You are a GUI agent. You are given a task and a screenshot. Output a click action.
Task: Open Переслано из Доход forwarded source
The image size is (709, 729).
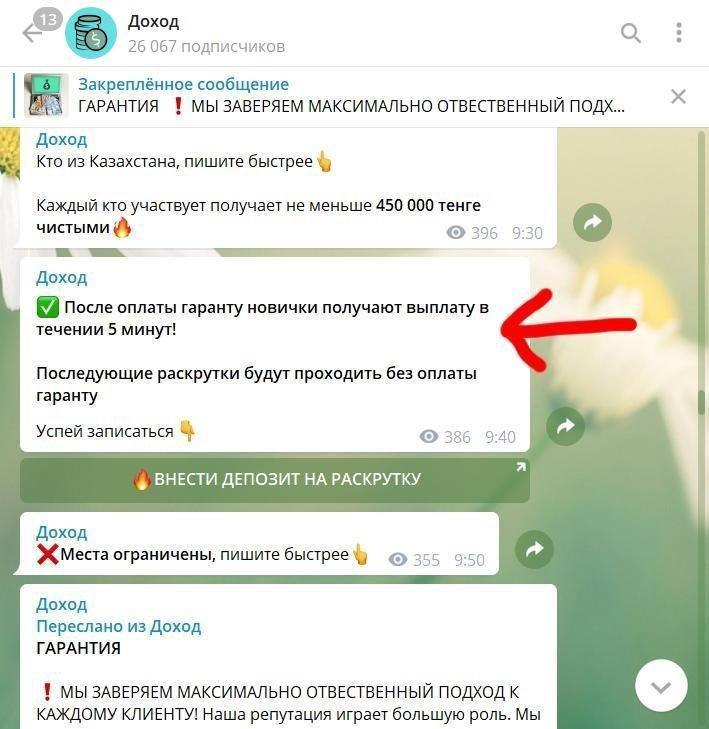coord(119,626)
